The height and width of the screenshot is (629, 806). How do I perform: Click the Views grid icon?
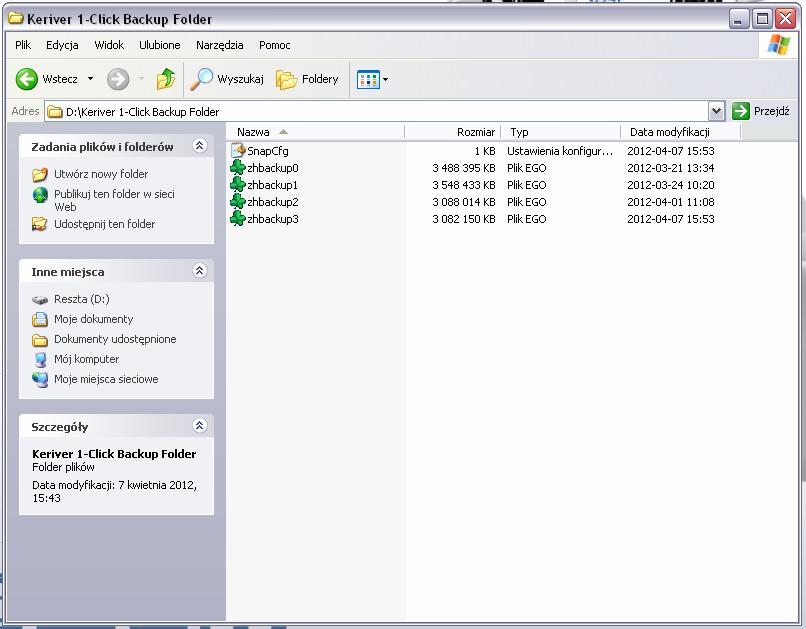368,80
